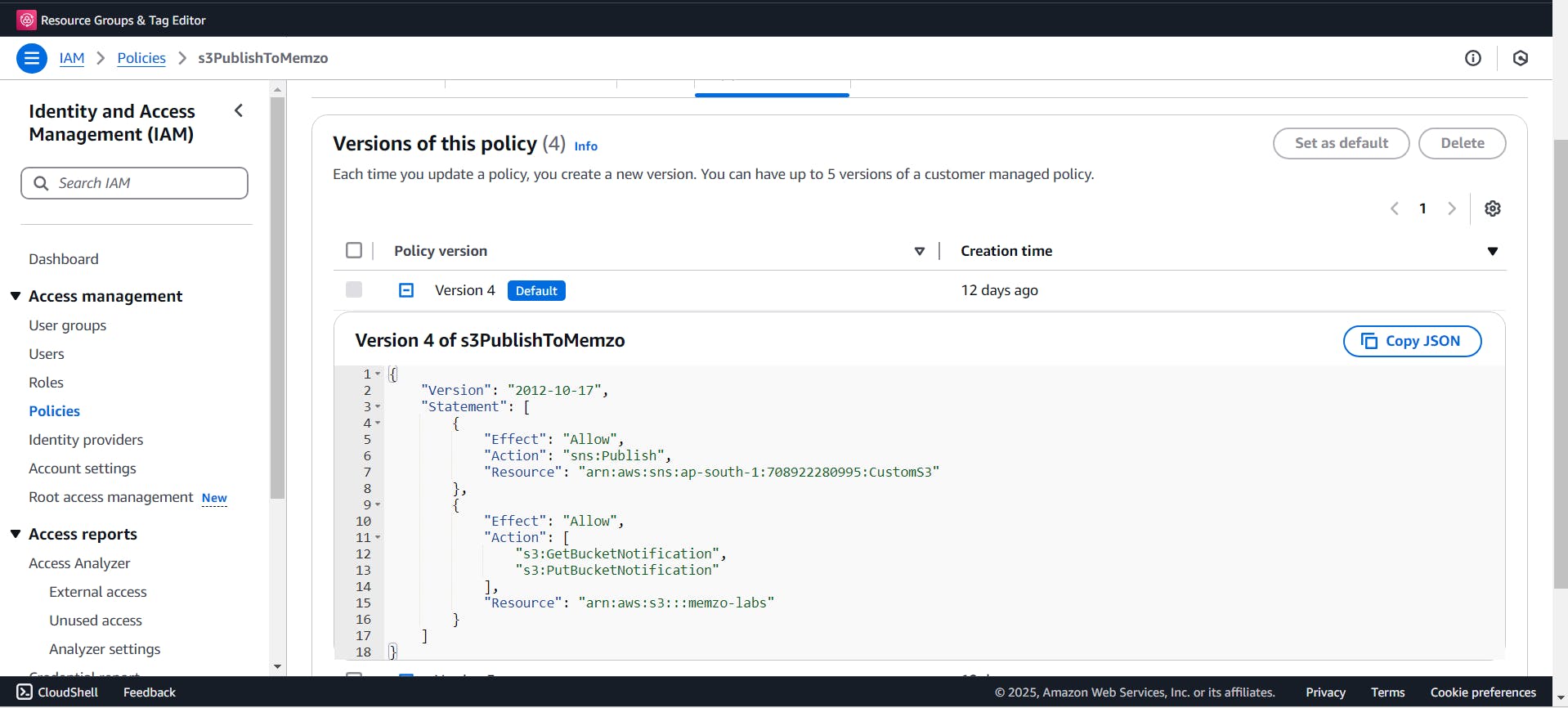Open User groups in the sidebar
Viewport: 1568px width, 708px height.
[68, 325]
